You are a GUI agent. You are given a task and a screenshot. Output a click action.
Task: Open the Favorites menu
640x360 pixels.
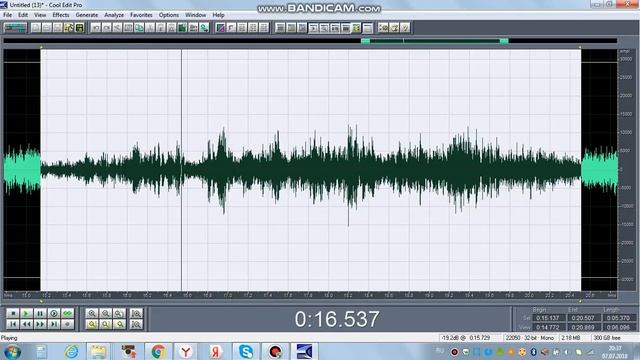click(x=141, y=15)
